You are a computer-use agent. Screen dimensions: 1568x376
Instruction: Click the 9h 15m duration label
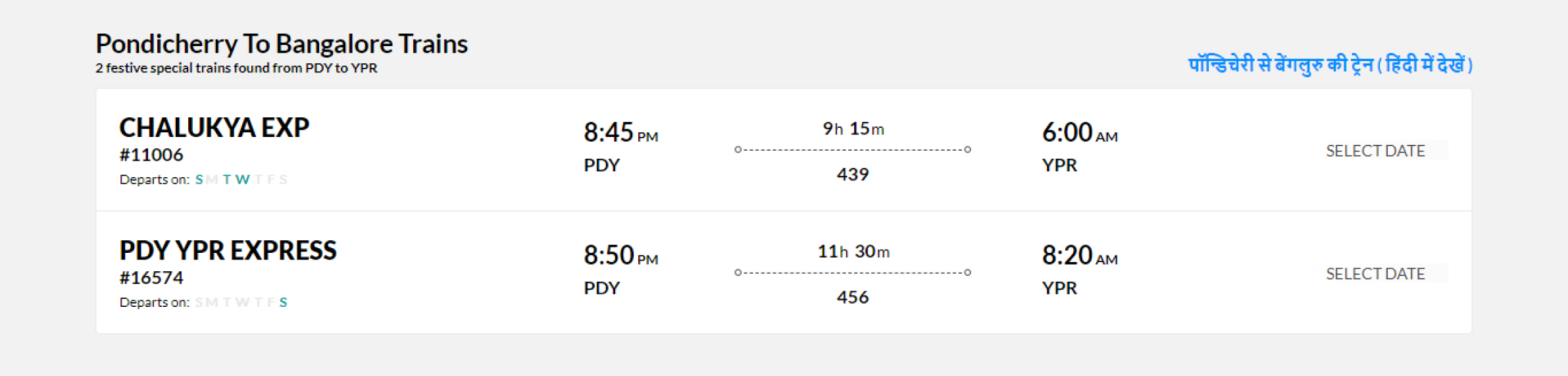click(853, 128)
